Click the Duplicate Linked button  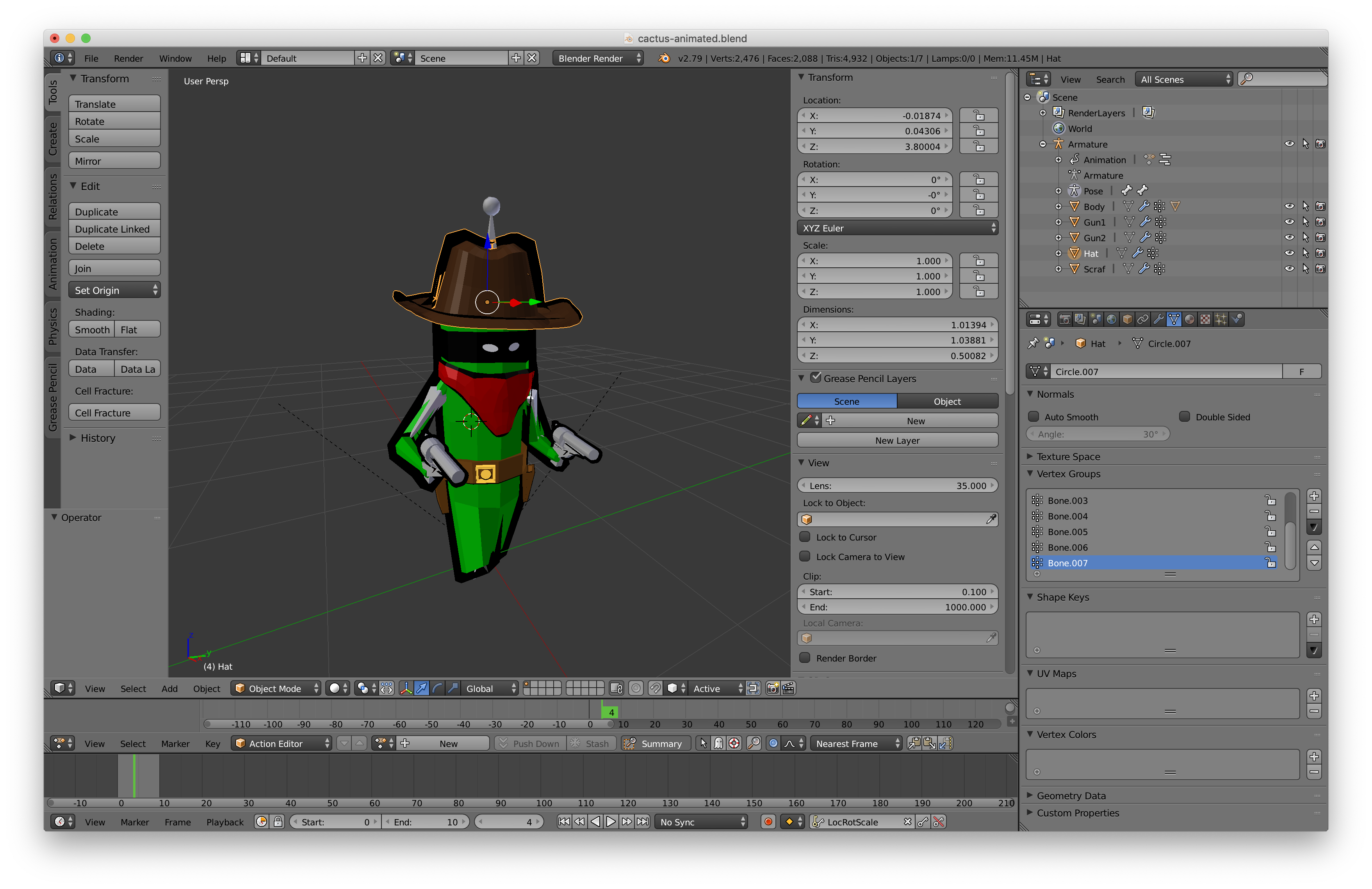click(114, 229)
